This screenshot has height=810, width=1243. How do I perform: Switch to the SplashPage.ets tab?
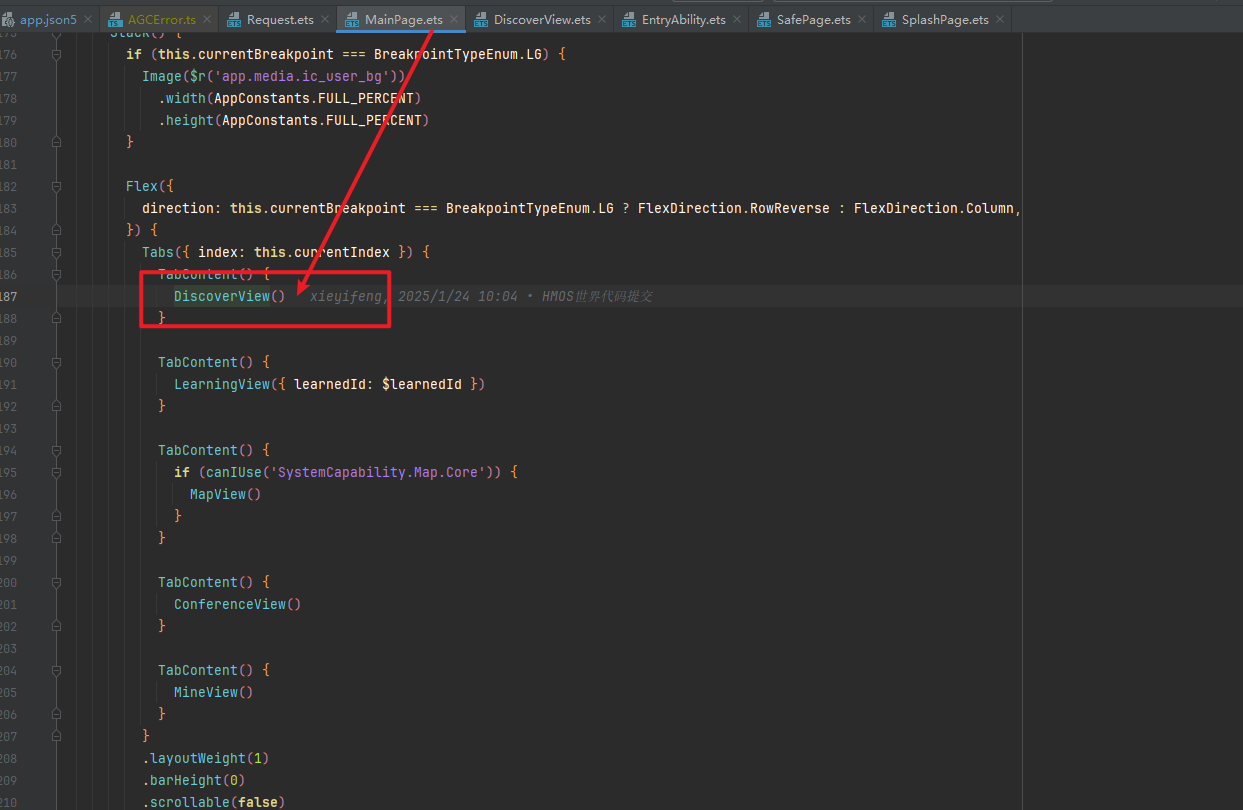coord(944,19)
